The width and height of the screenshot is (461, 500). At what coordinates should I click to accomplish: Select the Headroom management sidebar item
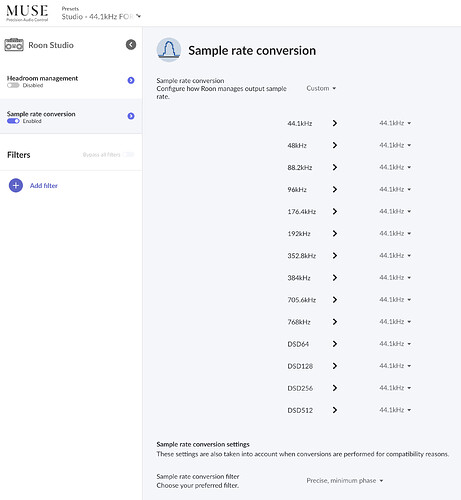pyautogui.click(x=71, y=81)
